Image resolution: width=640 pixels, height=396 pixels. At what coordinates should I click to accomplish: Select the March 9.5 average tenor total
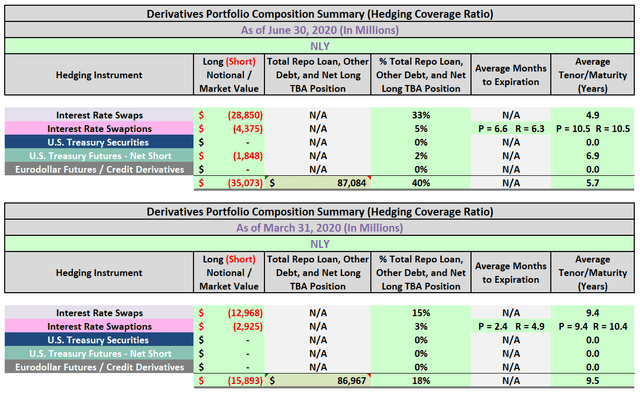[592, 380]
